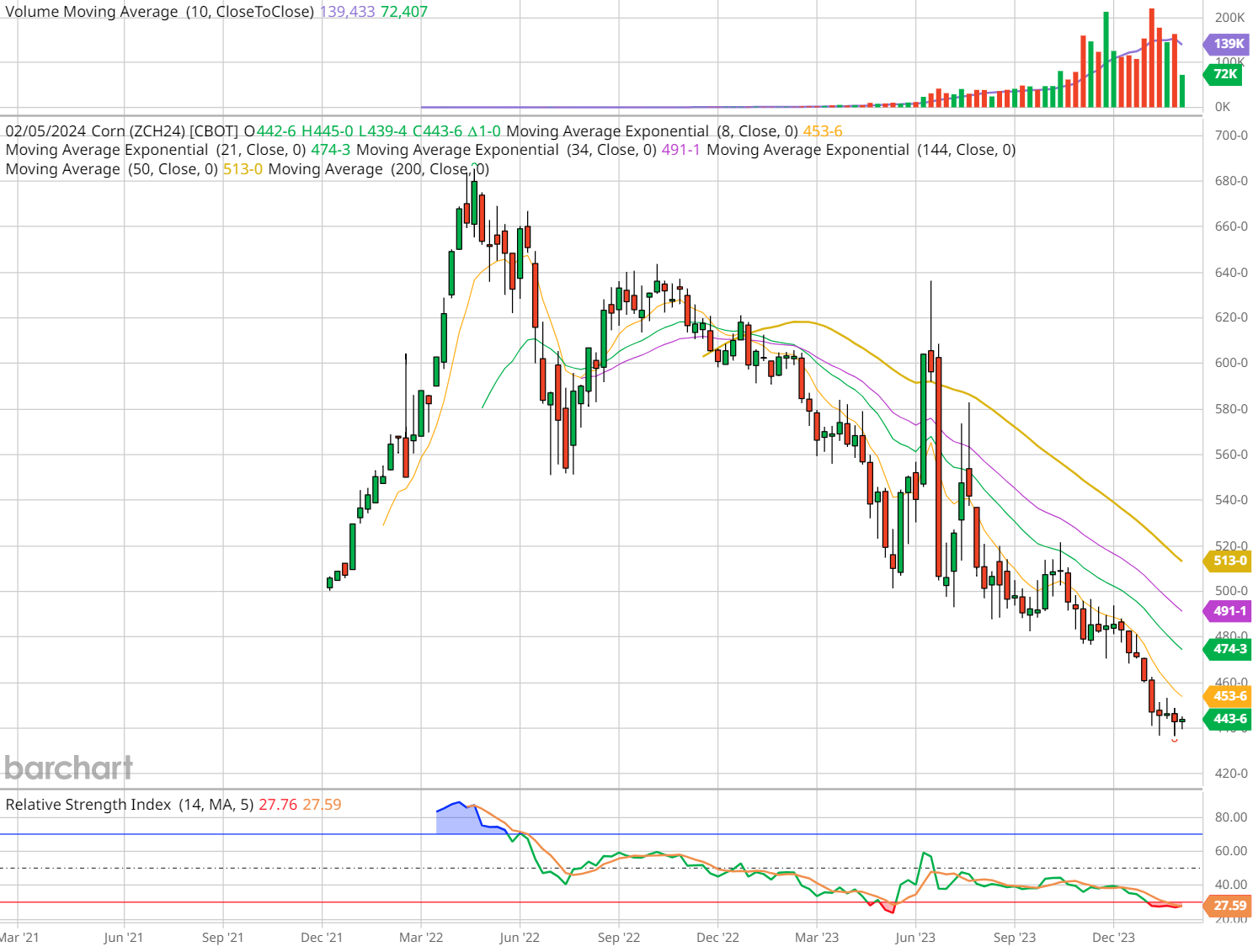1253x952 pixels.
Task: Click the Mar '22 date axis label
Action: point(421,938)
